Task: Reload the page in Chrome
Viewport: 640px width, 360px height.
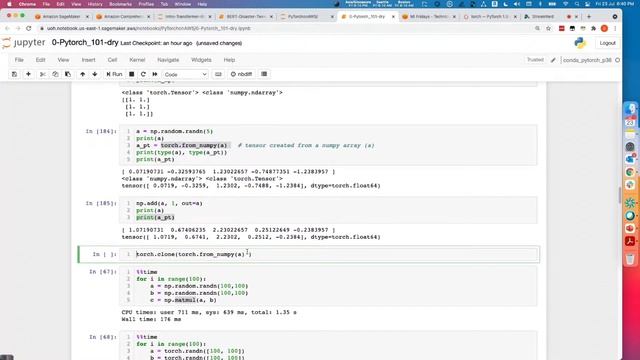Action: click(29, 29)
